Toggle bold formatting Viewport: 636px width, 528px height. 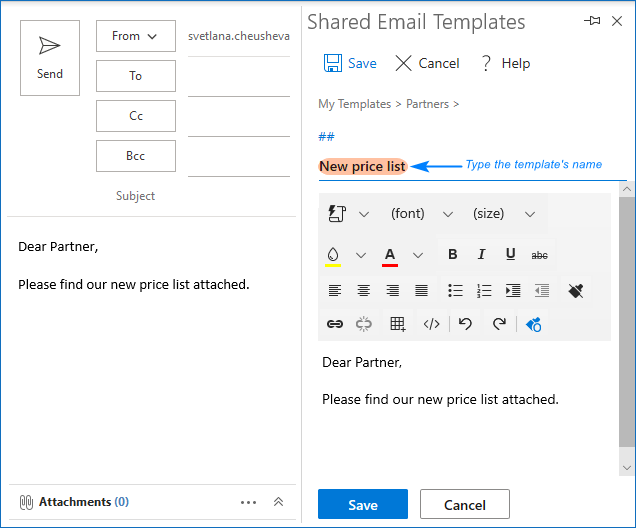coord(452,255)
